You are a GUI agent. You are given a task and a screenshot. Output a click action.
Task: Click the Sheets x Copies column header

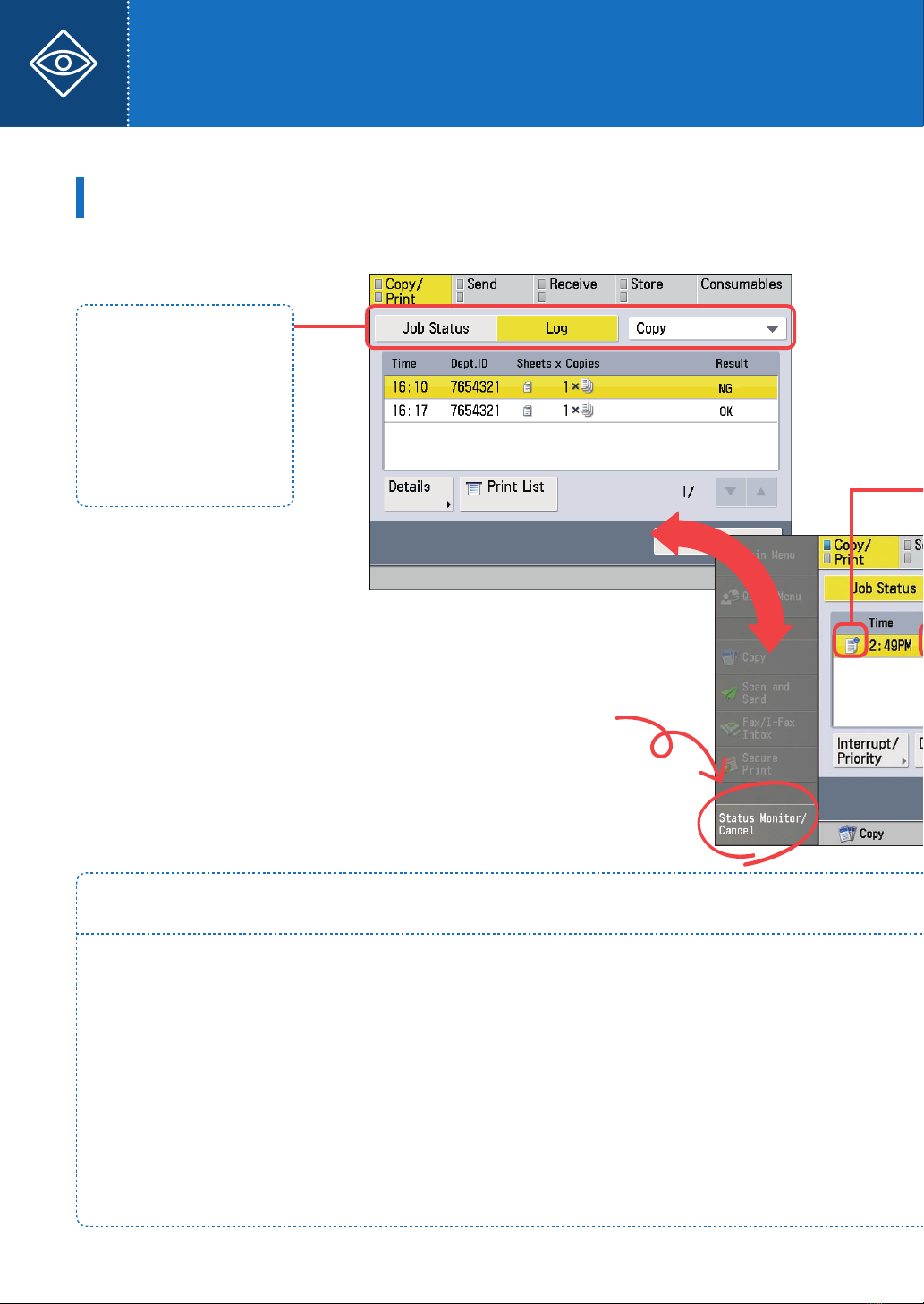(x=558, y=363)
